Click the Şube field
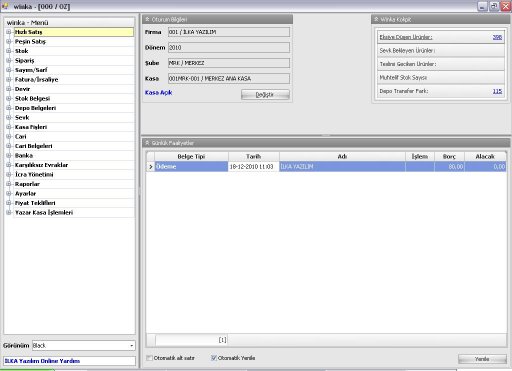The width and height of the screenshot is (512, 371). point(229,63)
